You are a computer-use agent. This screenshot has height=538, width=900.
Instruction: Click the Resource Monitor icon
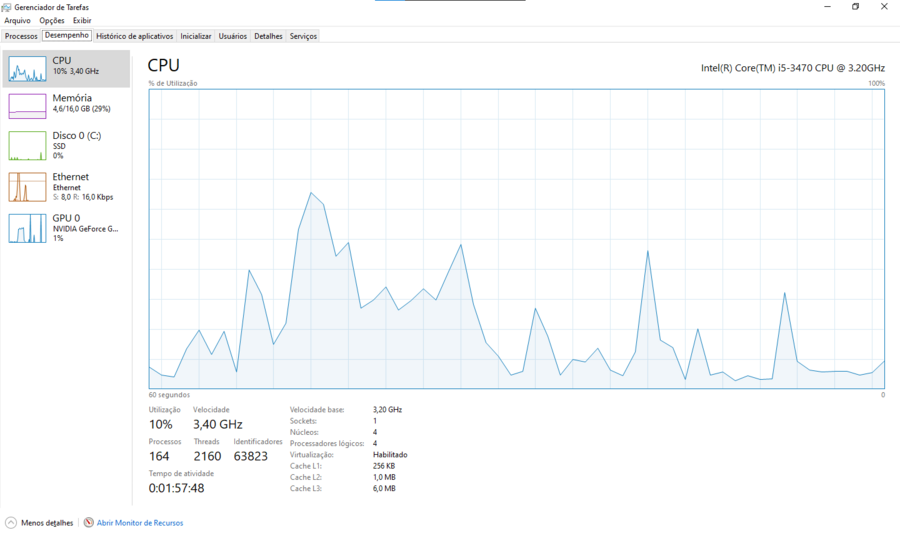pyautogui.click(x=89, y=523)
